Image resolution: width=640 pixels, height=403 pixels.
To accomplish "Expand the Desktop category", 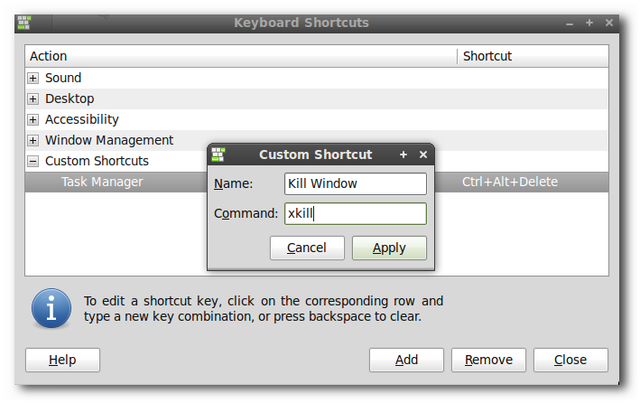I will tap(33, 99).
